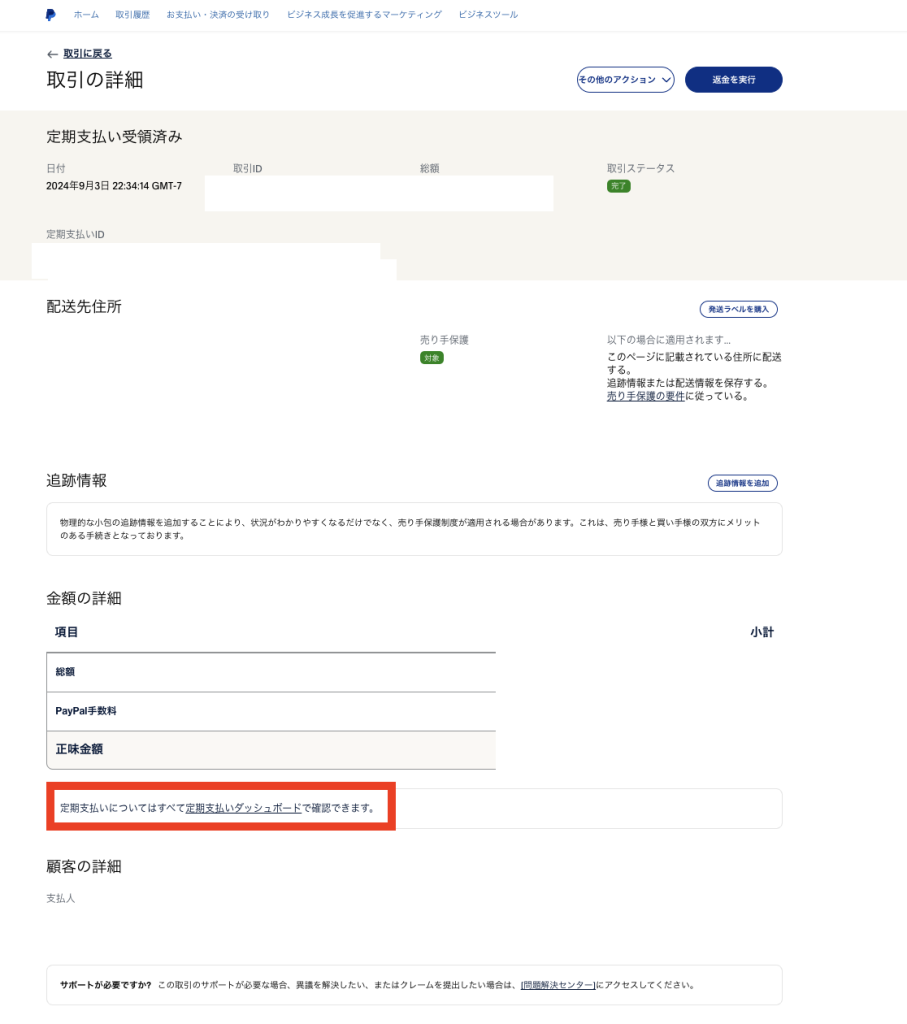Click the green 対象 seller protection badge
The height and width of the screenshot is (1024, 907).
tap(431, 357)
